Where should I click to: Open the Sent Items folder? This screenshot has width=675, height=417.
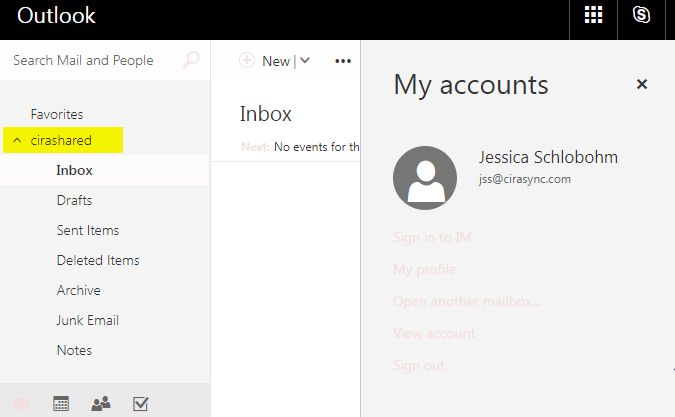88,231
